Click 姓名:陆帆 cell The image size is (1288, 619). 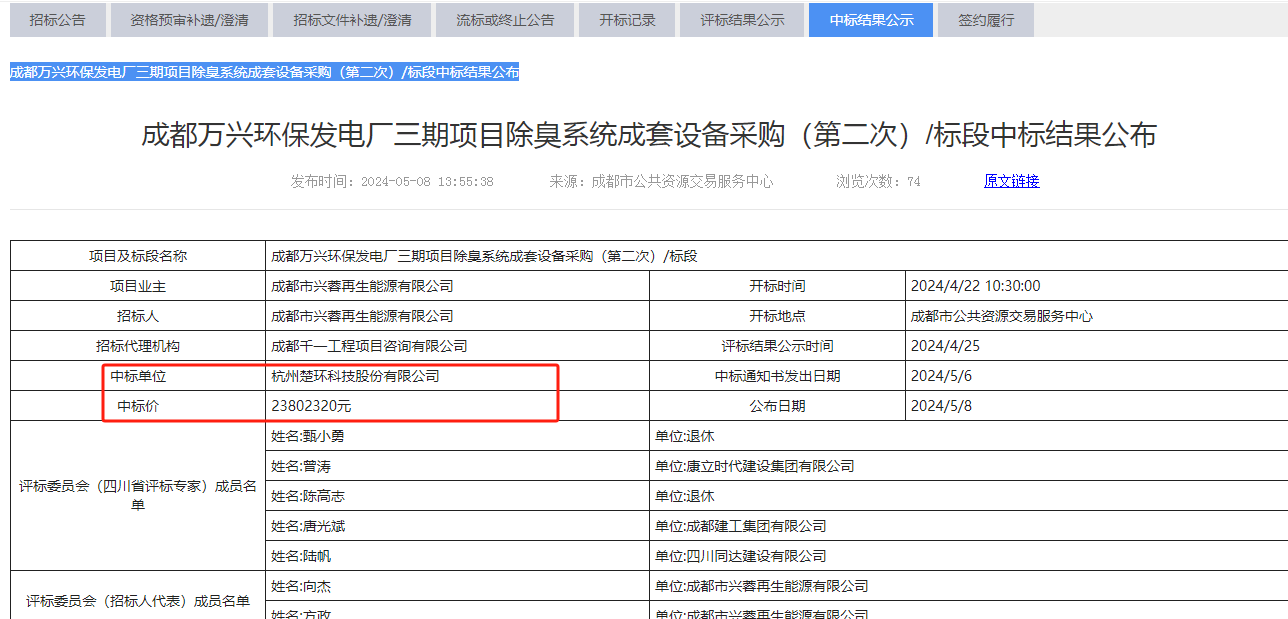point(457,556)
